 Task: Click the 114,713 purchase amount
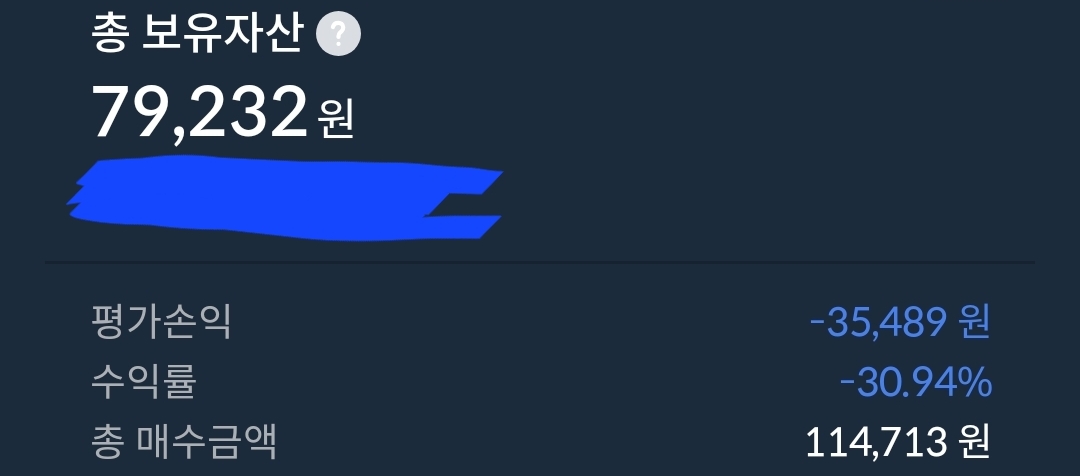(x=875, y=442)
